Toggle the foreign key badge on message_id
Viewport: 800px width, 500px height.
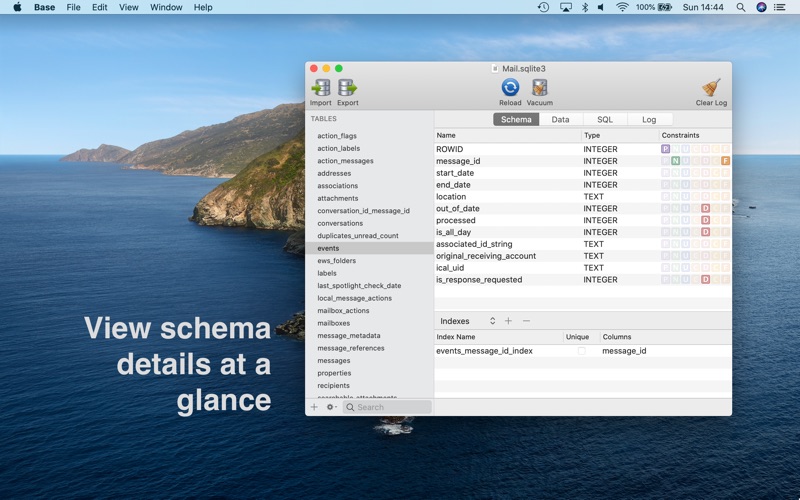(x=725, y=161)
